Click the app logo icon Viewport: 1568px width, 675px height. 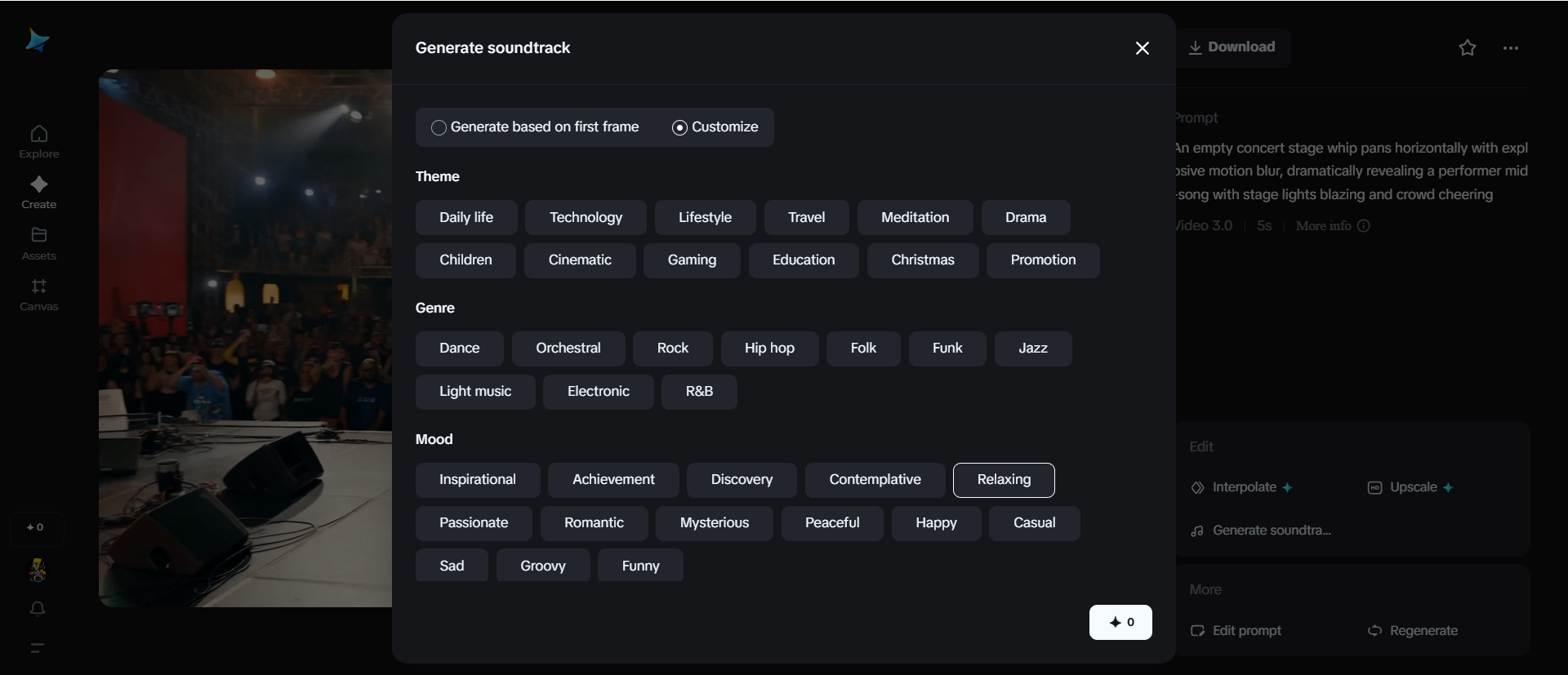(x=37, y=40)
